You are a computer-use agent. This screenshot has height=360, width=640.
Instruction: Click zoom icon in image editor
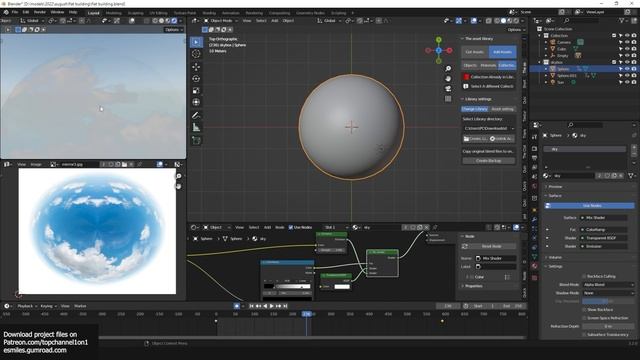[x=178, y=176]
